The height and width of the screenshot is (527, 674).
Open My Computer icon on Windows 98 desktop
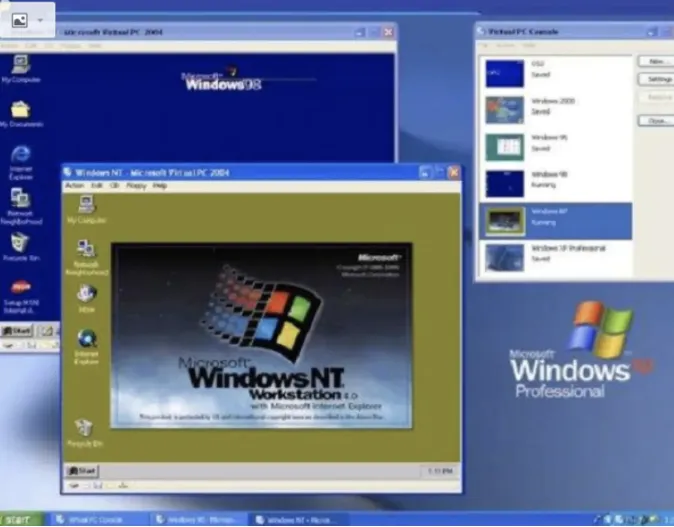[x=21, y=68]
